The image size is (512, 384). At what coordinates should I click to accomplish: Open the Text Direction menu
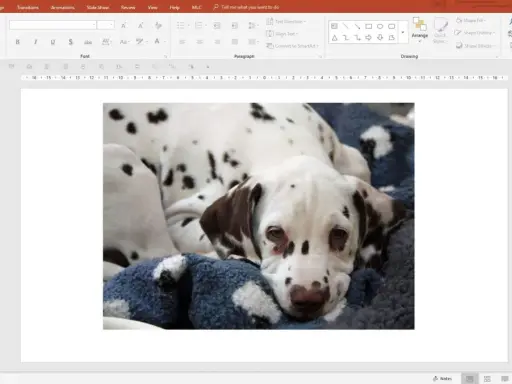pos(286,21)
